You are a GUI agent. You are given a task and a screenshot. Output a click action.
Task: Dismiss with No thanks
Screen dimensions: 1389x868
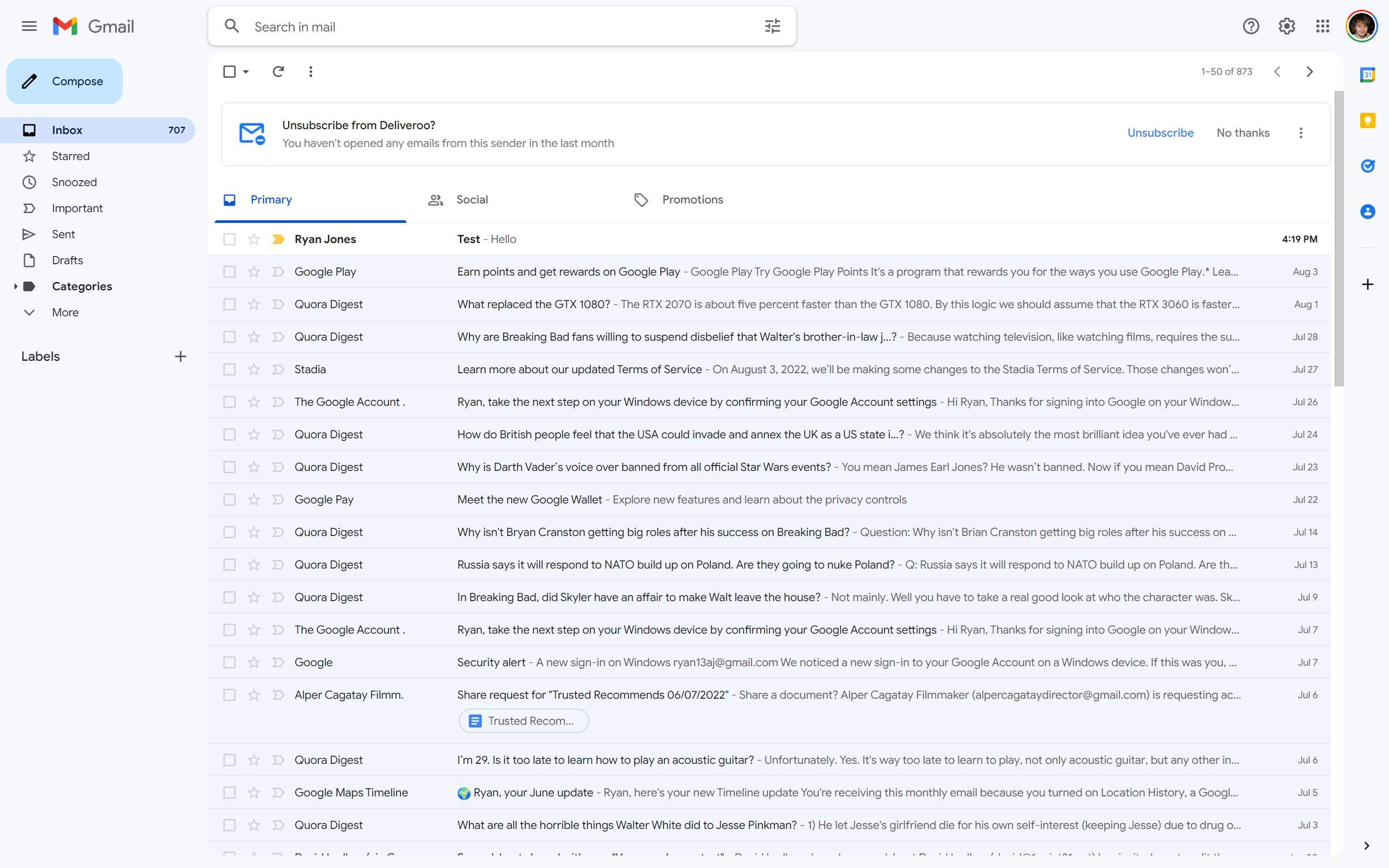pyautogui.click(x=1243, y=133)
